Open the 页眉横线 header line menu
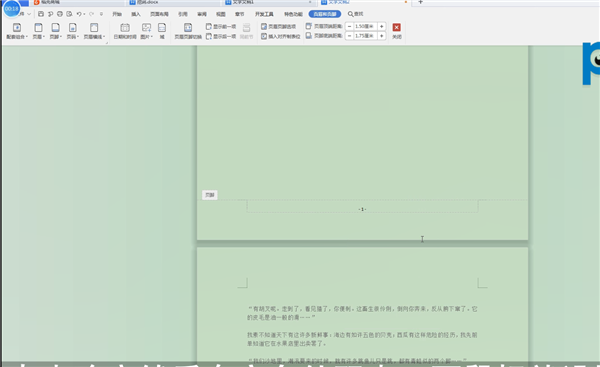The height and width of the screenshot is (367, 600). coord(94,31)
